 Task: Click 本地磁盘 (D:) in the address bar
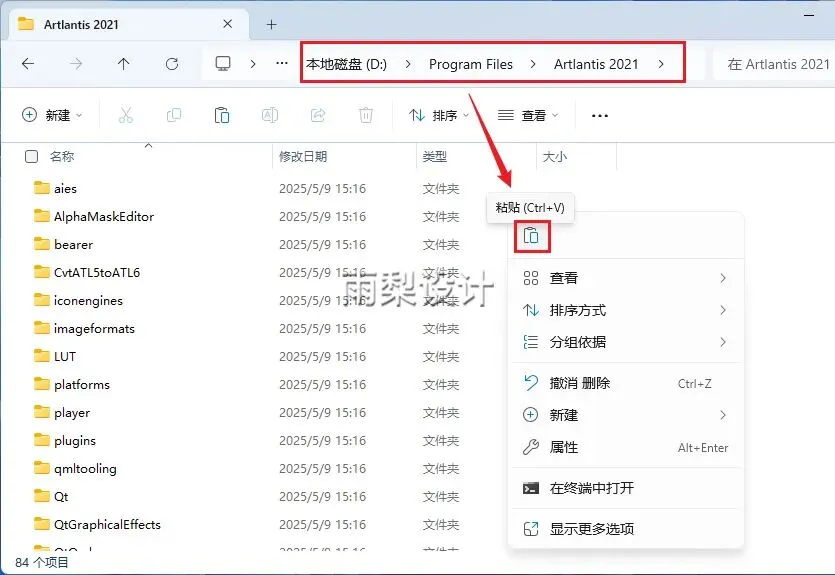(x=347, y=64)
